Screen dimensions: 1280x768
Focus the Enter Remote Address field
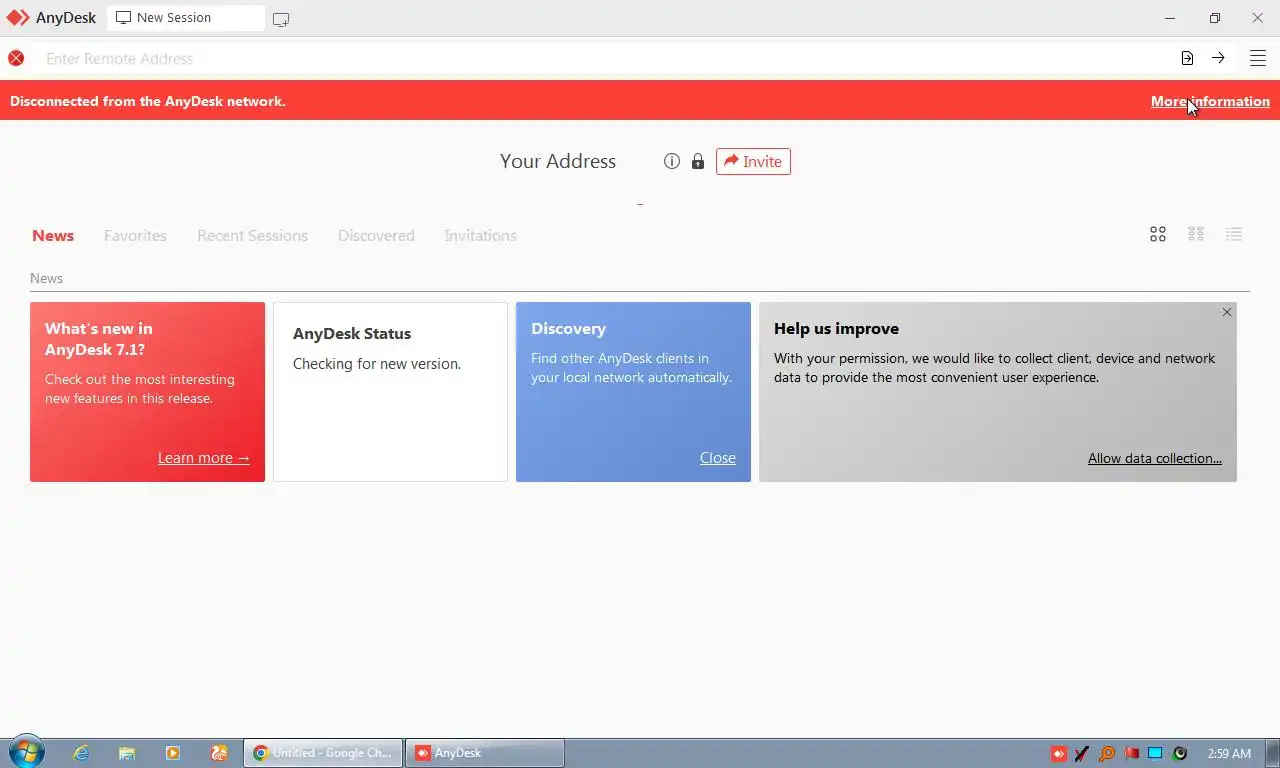click(x=600, y=58)
